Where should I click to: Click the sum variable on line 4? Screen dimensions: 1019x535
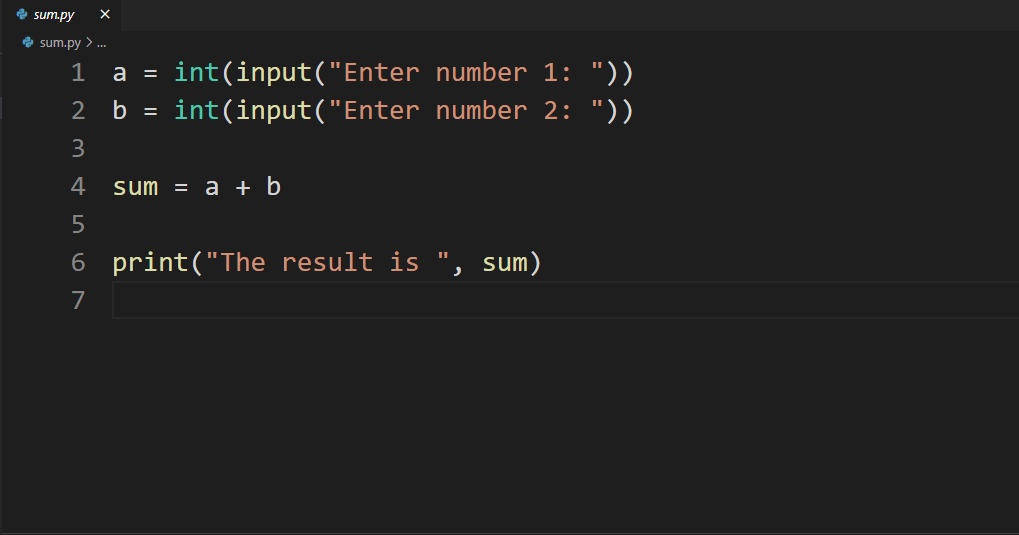(135, 187)
